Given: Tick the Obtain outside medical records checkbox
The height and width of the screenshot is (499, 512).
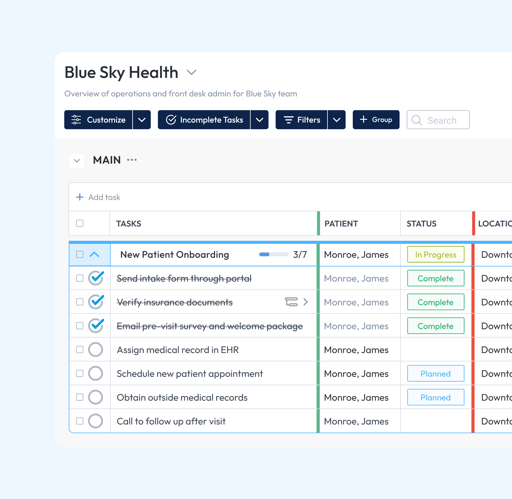Looking at the screenshot, I should 80,397.
